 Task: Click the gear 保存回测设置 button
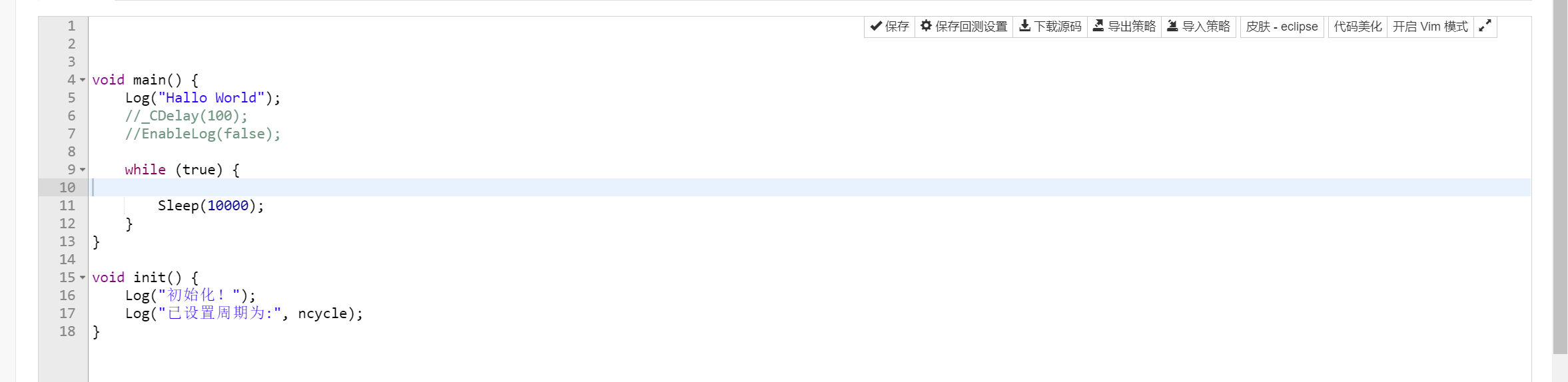964,27
